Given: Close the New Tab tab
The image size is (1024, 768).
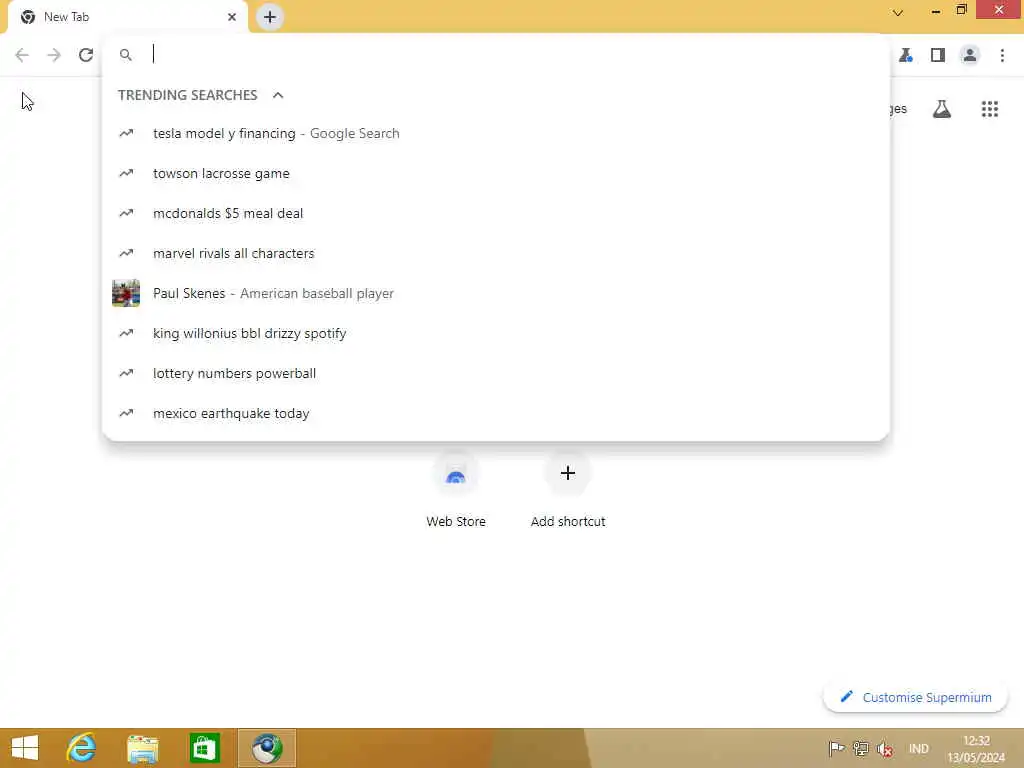Looking at the screenshot, I should [232, 17].
